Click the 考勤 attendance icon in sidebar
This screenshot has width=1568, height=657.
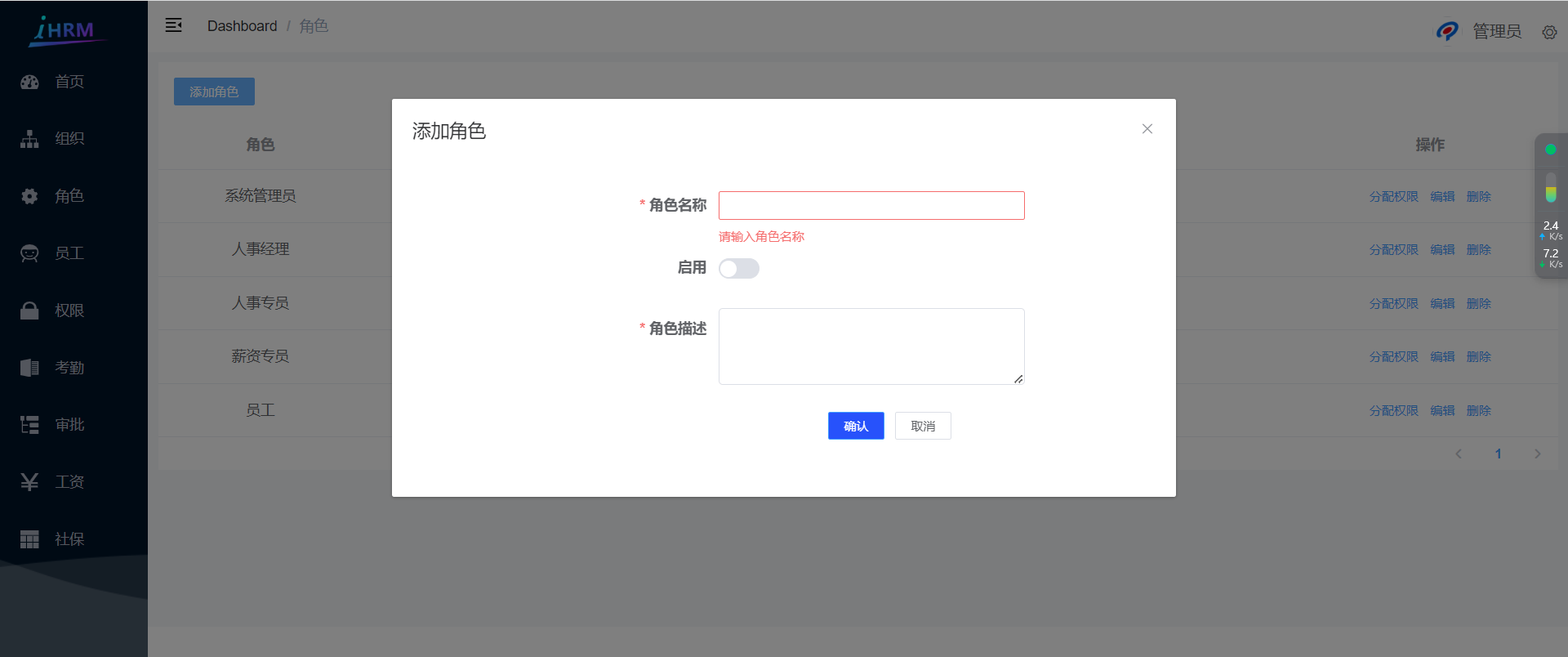(29, 368)
